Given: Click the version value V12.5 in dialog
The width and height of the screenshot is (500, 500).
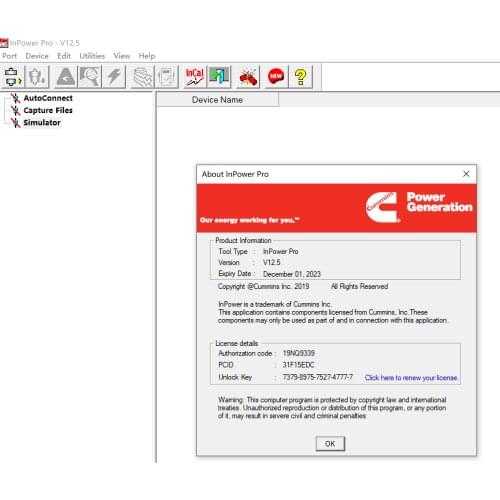Looking at the screenshot, I should point(271,262).
